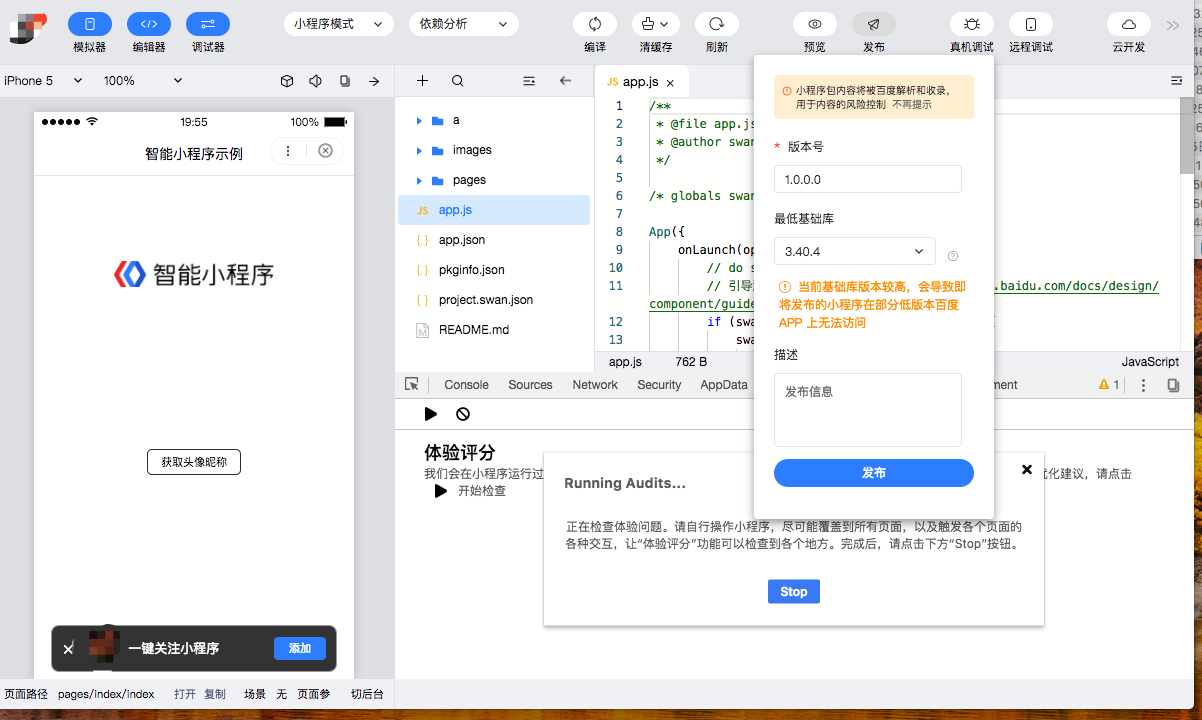Click the left arrow to hide file tree
Screen dimensions: 1202x720
[x=565, y=81]
